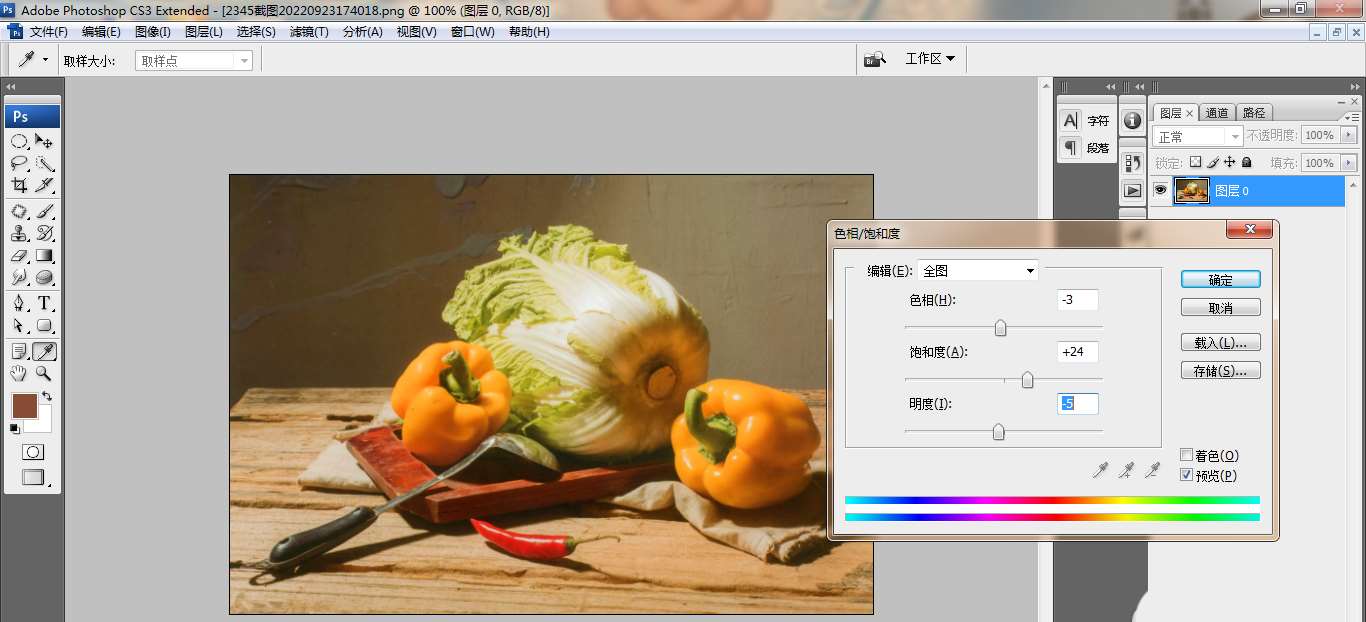1366x622 pixels.
Task: Open the 正常 blend mode dropdown
Action: click(x=1197, y=136)
